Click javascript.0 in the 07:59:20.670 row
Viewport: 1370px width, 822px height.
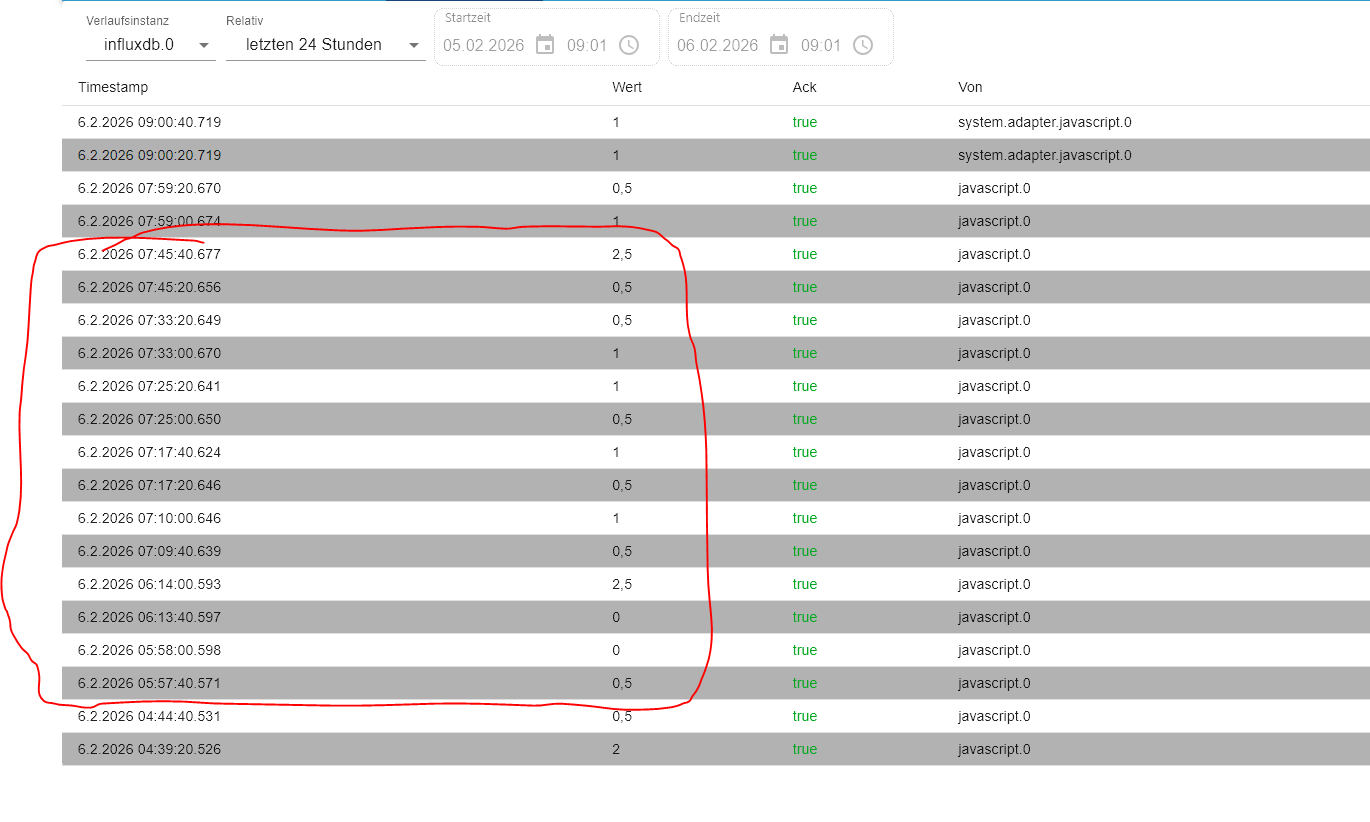[994, 188]
